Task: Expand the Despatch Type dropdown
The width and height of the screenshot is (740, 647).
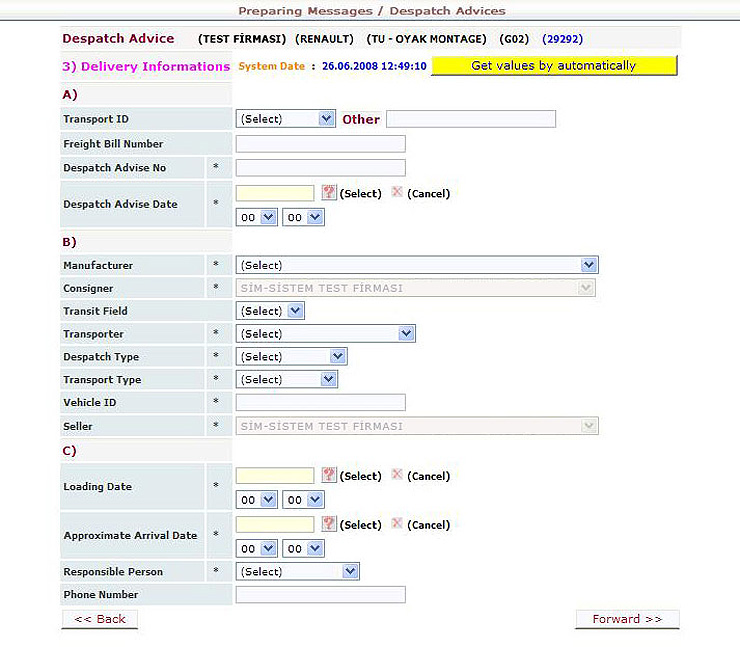Action: 292,356
